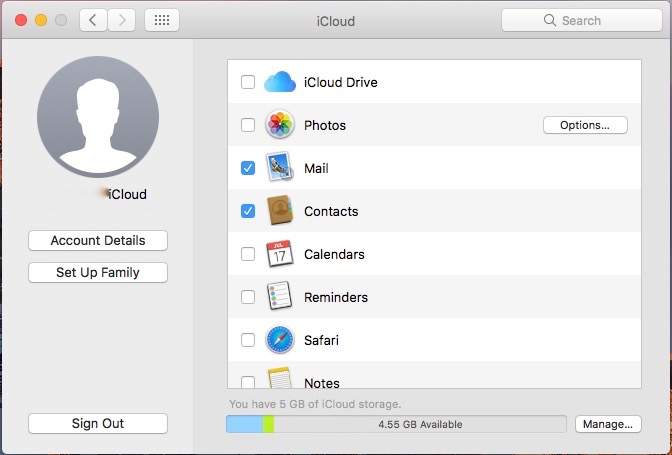Image resolution: width=672 pixels, height=455 pixels.
Task: Select the Reminders label text
Action: [x=336, y=297]
